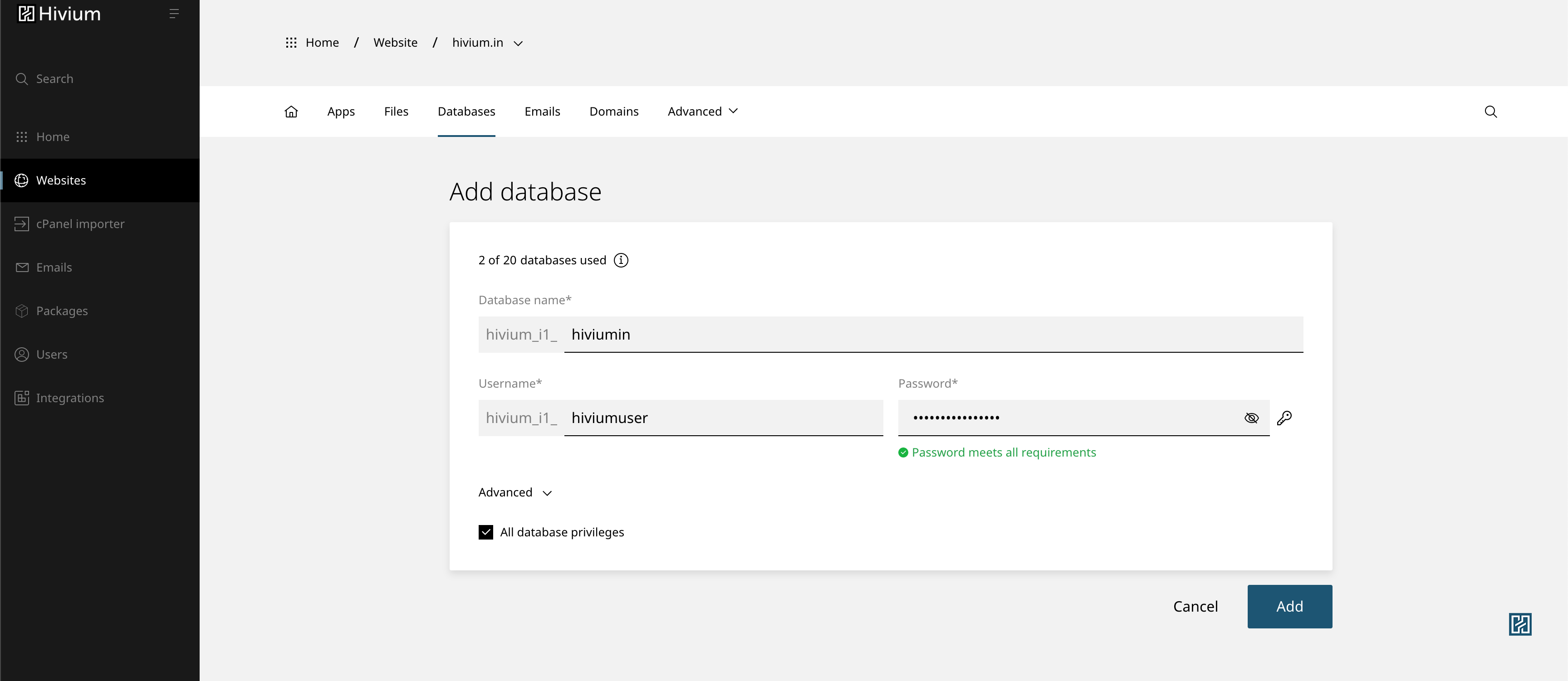Viewport: 1568px width, 681px height.
Task: Open the hivium.in breadcrumb dropdown
Action: (x=488, y=43)
